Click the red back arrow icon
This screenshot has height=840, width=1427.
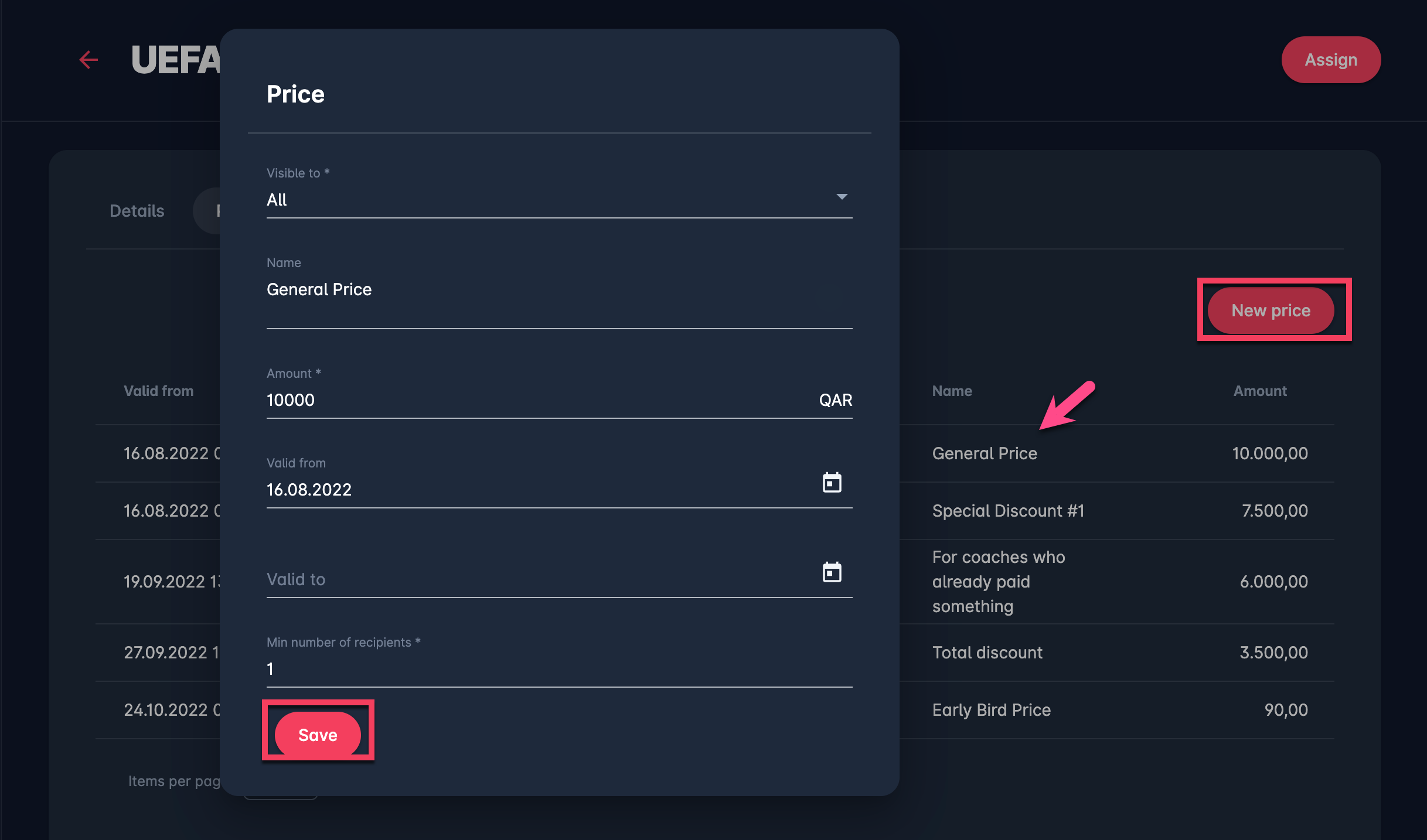pyautogui.click(x=88, y=60)
